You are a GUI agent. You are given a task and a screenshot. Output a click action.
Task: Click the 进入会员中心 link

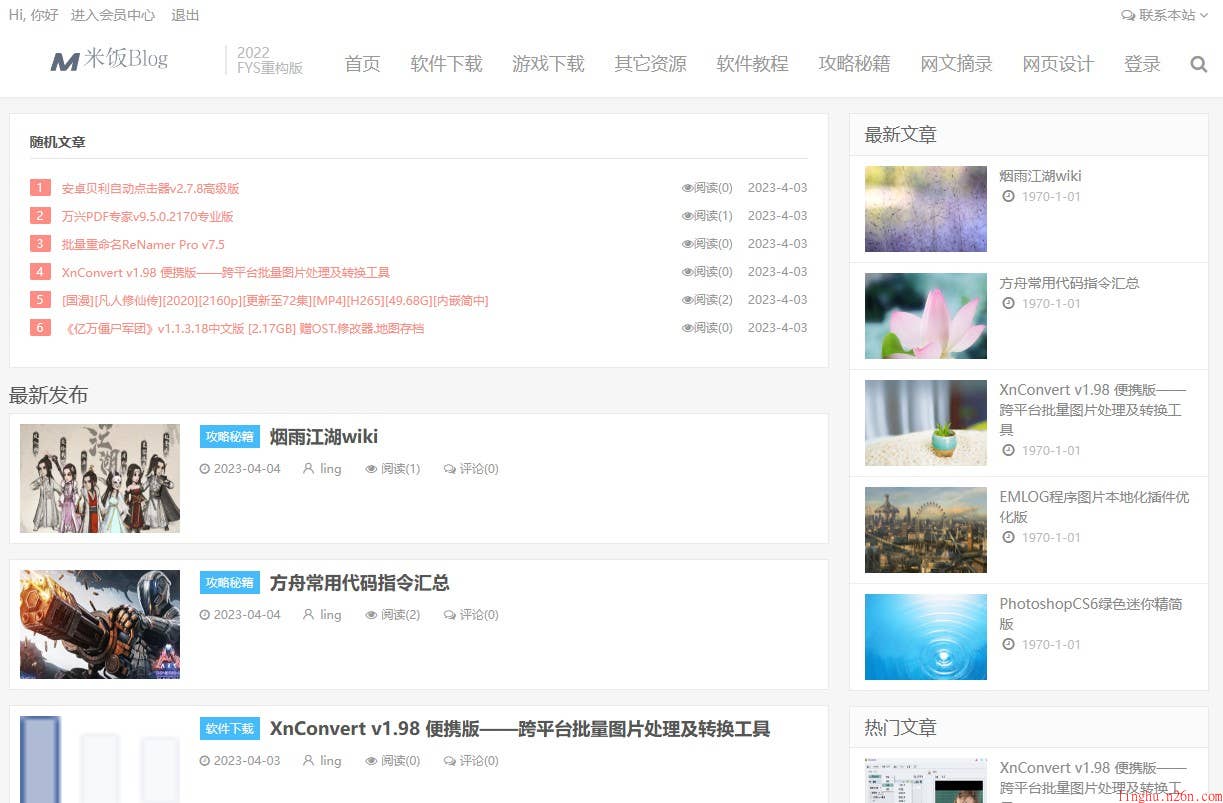point(113,15)
